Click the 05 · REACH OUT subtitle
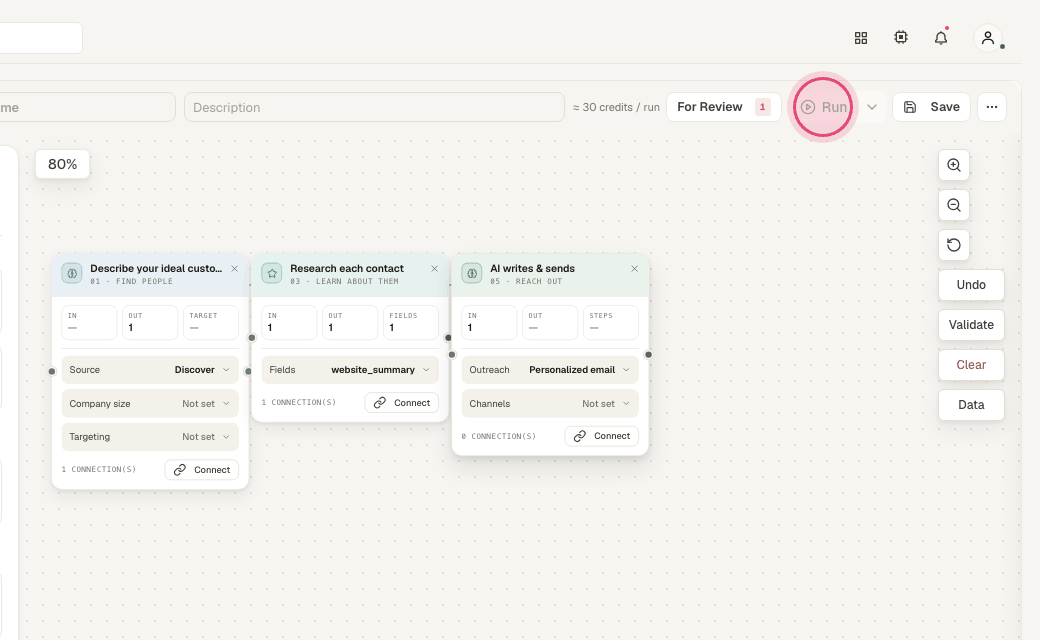Viewport: 1040px width, 640px height. 526,281
